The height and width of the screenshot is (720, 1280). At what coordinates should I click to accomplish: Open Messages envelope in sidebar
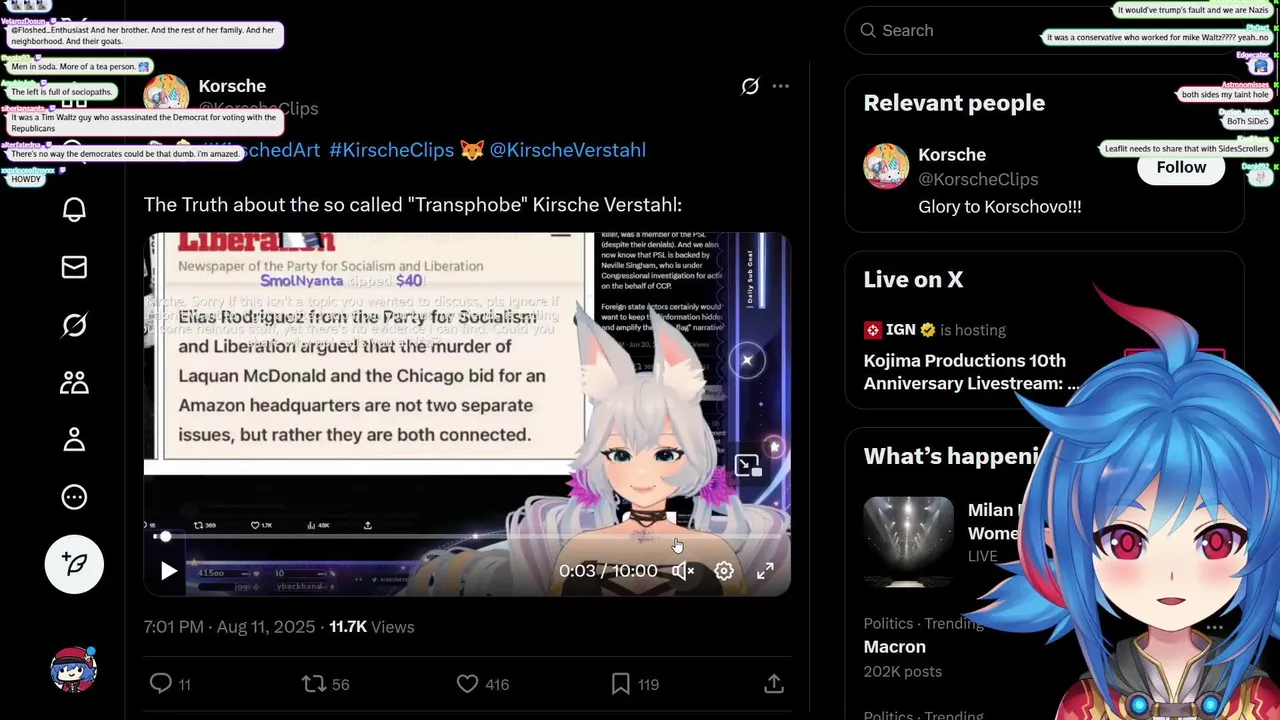74,267
